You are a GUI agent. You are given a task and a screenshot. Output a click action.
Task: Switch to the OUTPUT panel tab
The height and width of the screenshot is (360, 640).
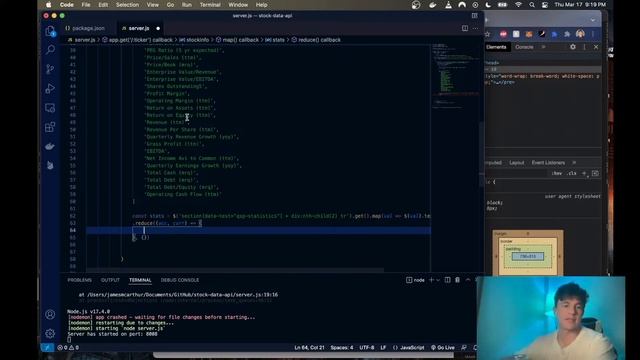[x=110, y=280]
